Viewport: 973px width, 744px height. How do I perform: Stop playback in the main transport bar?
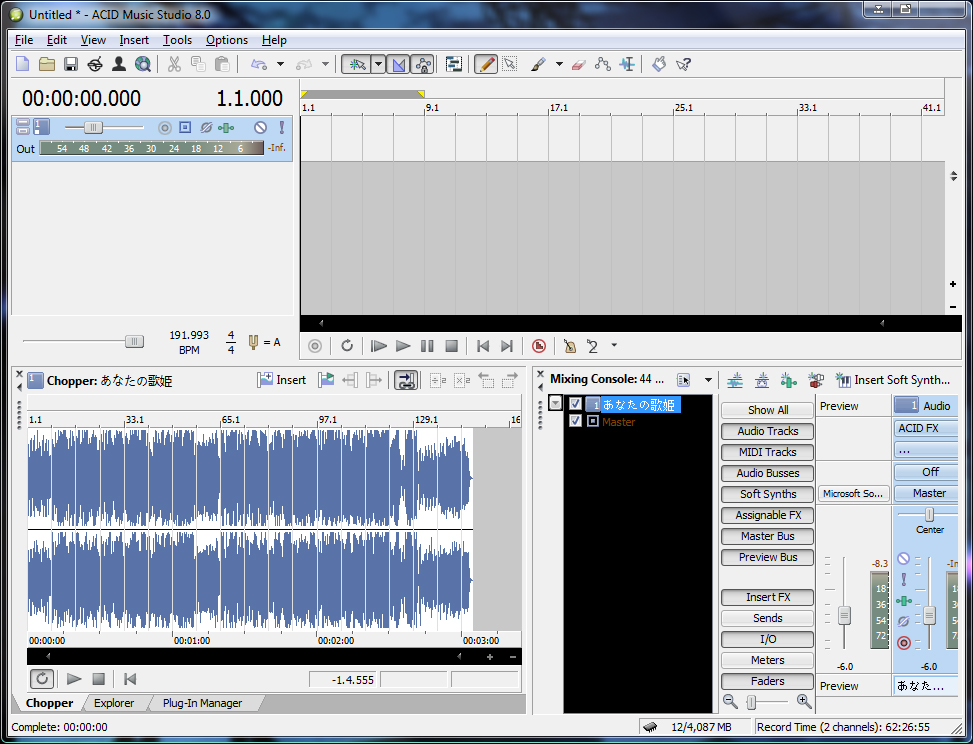(452, 346)
